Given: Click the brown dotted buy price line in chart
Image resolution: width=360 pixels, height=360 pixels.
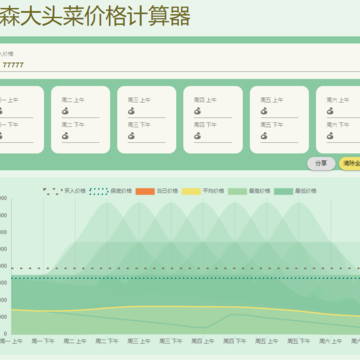Looking at the screenshot, I should (186, 268).
